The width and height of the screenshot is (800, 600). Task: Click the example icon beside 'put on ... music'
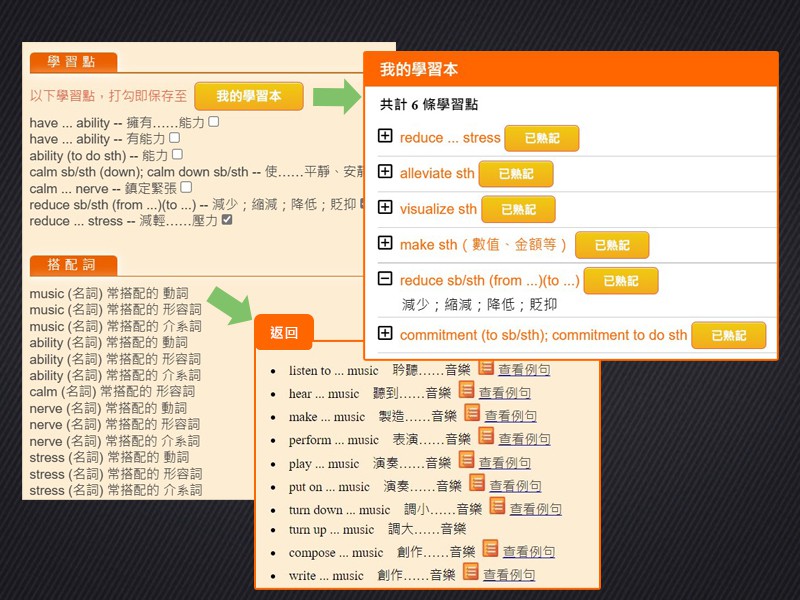click(x=477, y=483)
